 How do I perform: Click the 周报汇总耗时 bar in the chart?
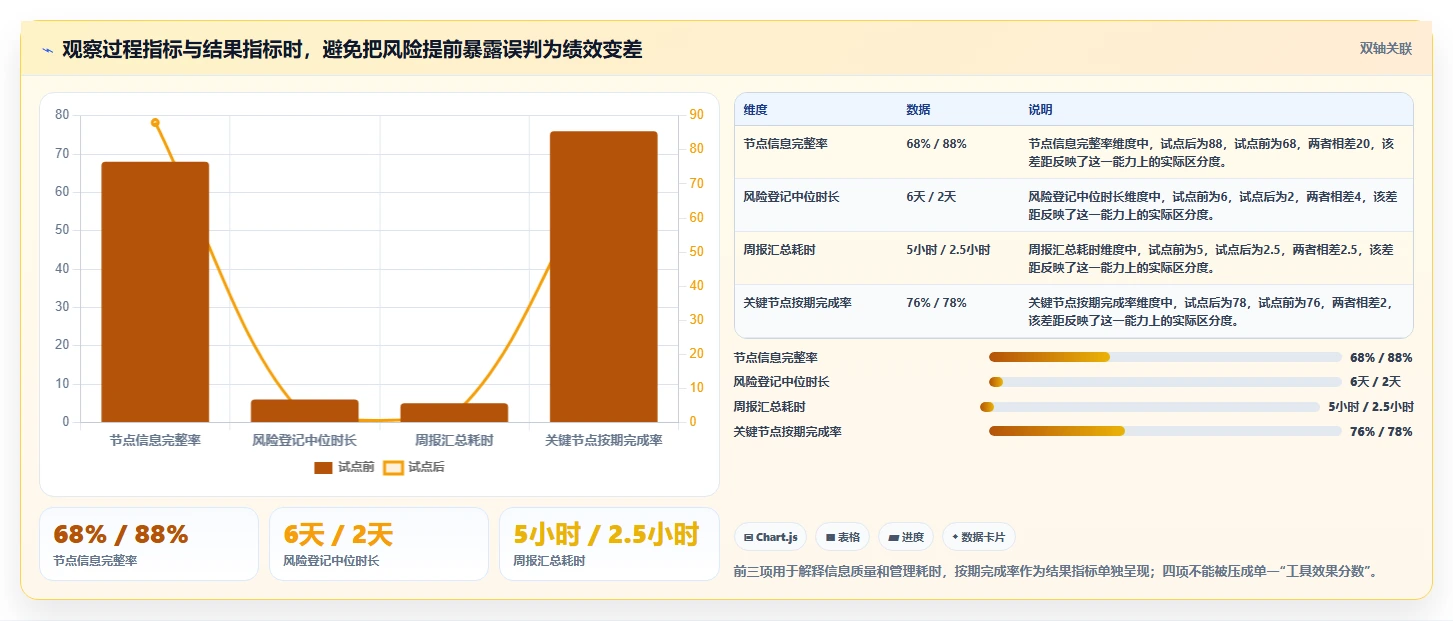click(454, 413)
